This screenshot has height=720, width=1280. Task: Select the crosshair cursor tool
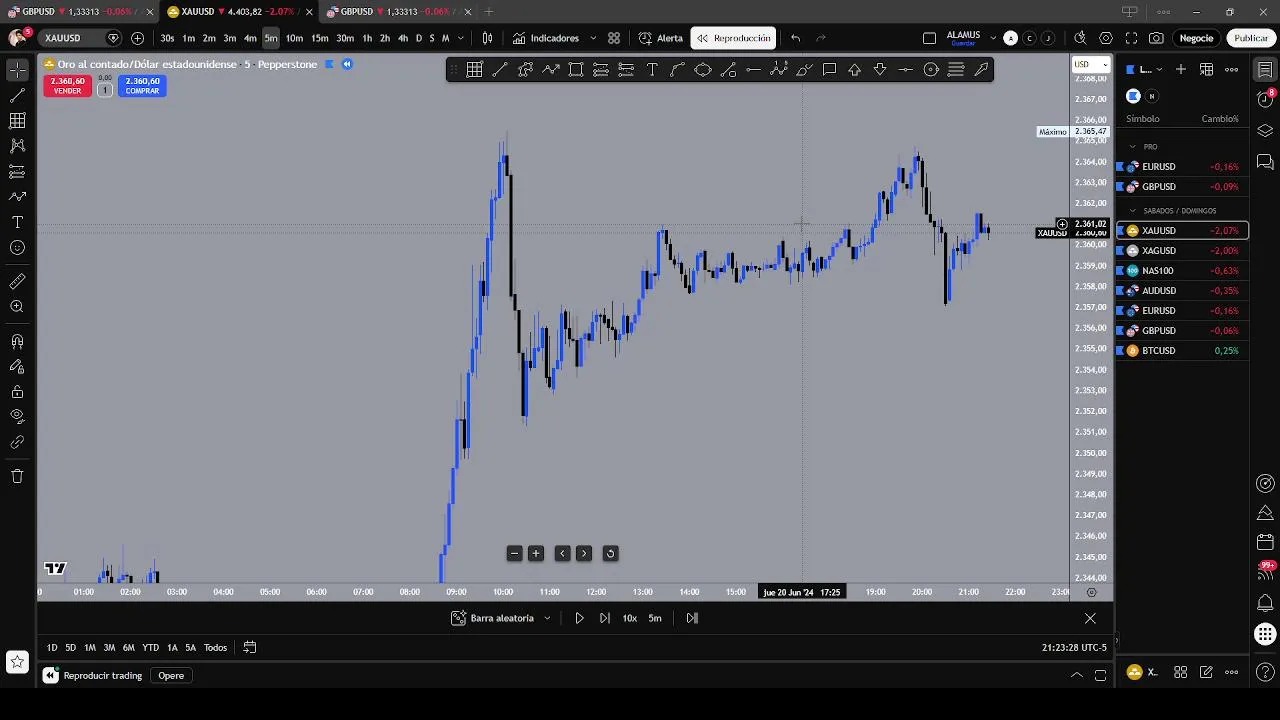pyautogui.click(x=17, y=70)
